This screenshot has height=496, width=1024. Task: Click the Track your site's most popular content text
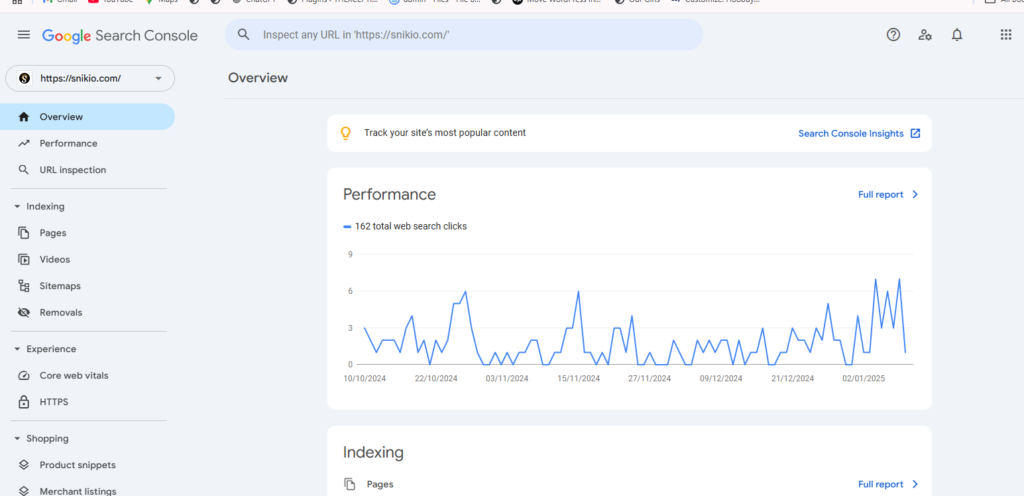coord(445,133)
